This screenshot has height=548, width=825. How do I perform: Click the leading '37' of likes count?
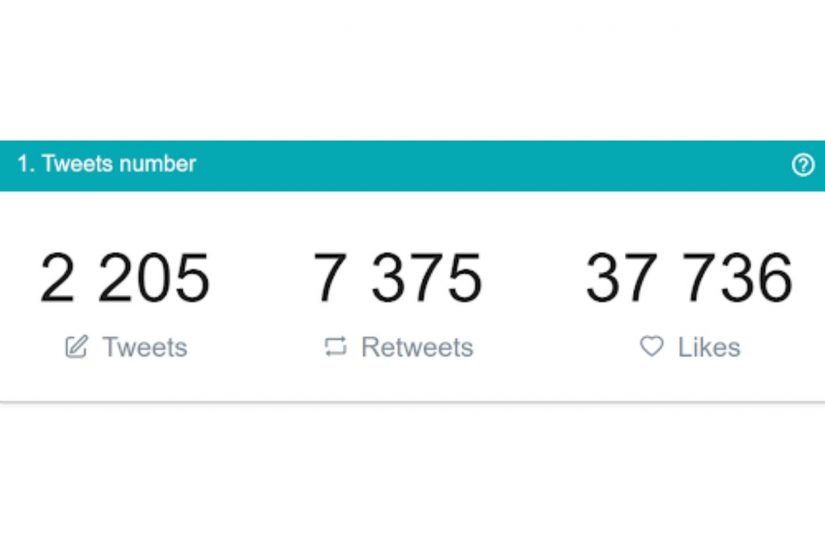[x=613, y=279]
